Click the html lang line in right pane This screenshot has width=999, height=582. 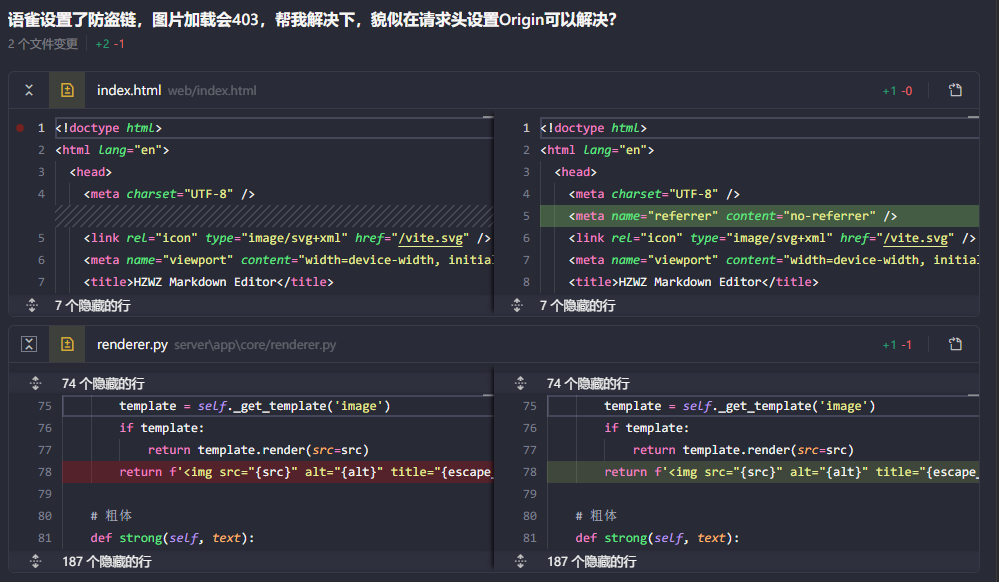(597, 150)
